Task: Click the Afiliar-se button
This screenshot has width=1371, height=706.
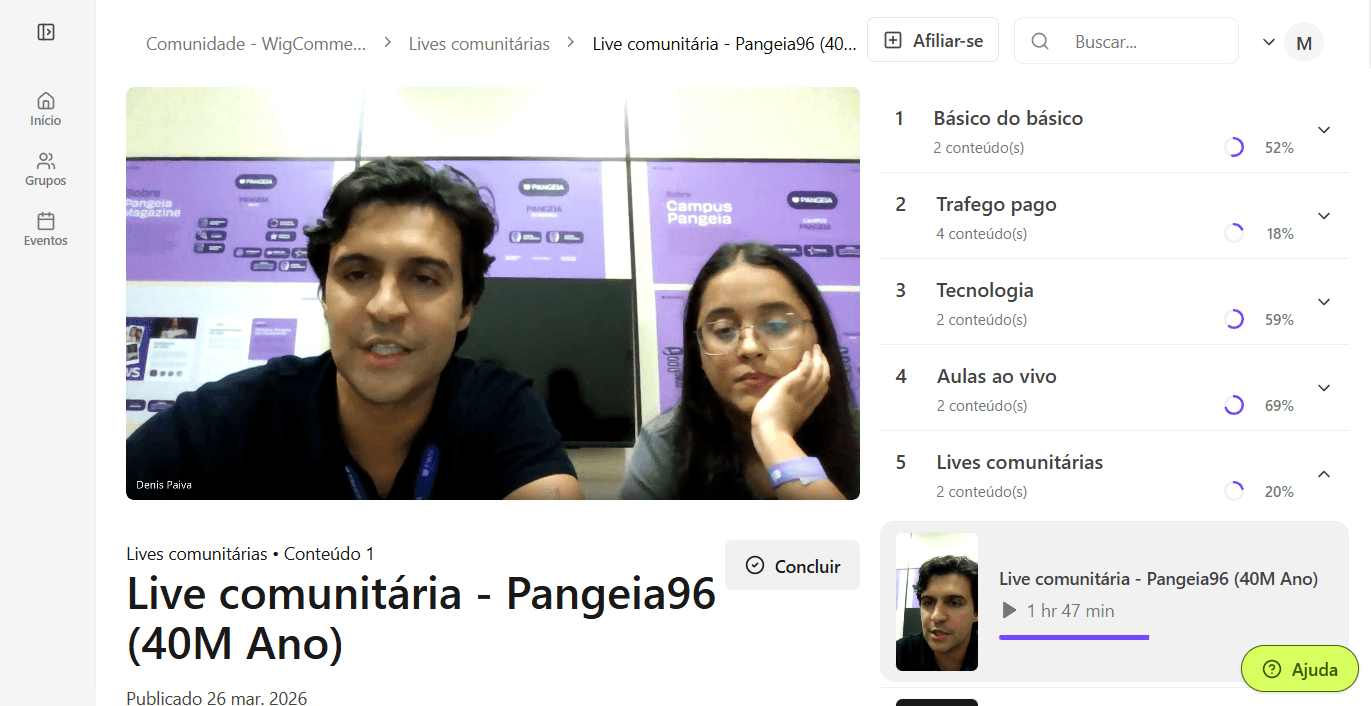Action: point(933,40)
